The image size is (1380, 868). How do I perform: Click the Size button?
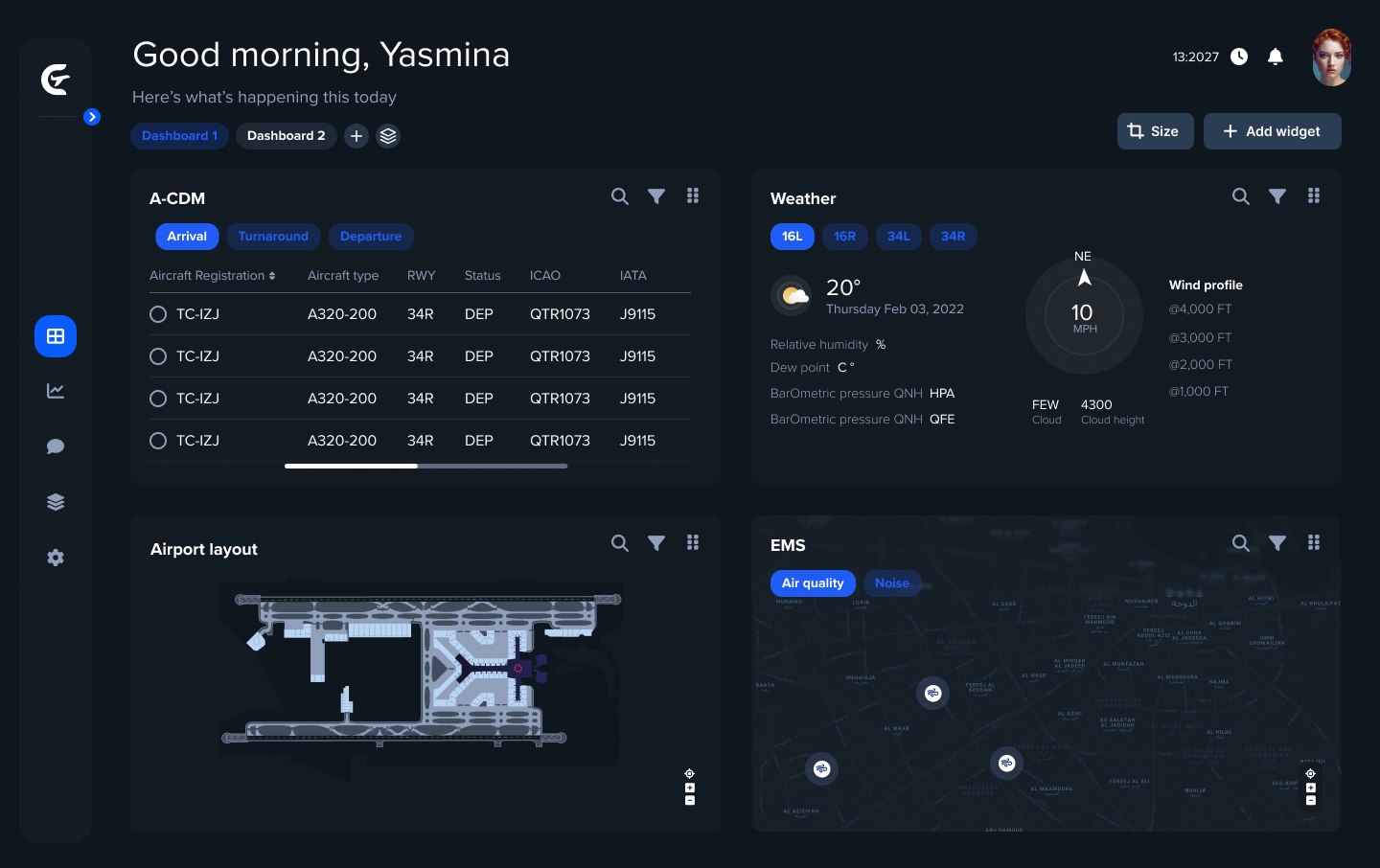point(1154,131)
